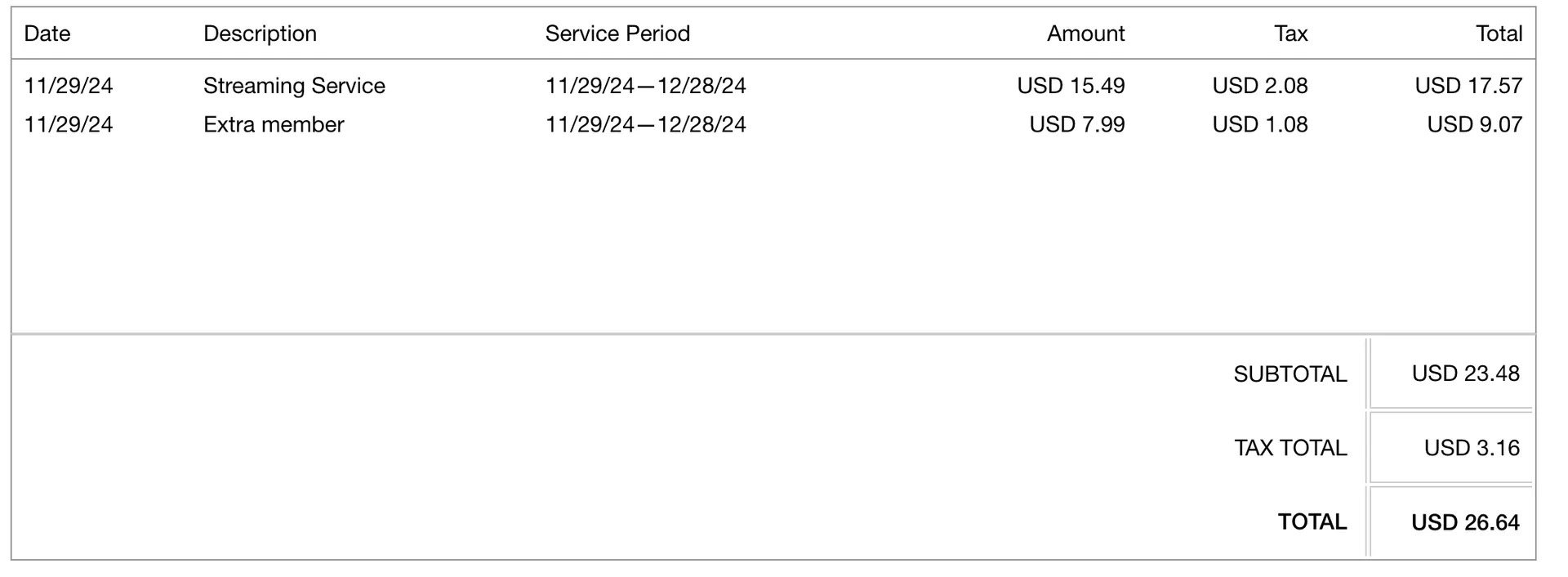Click the TAX TOTAL value USD 3.16
The height and width of the screenshot is (577, 1568).
(1472, 448)
